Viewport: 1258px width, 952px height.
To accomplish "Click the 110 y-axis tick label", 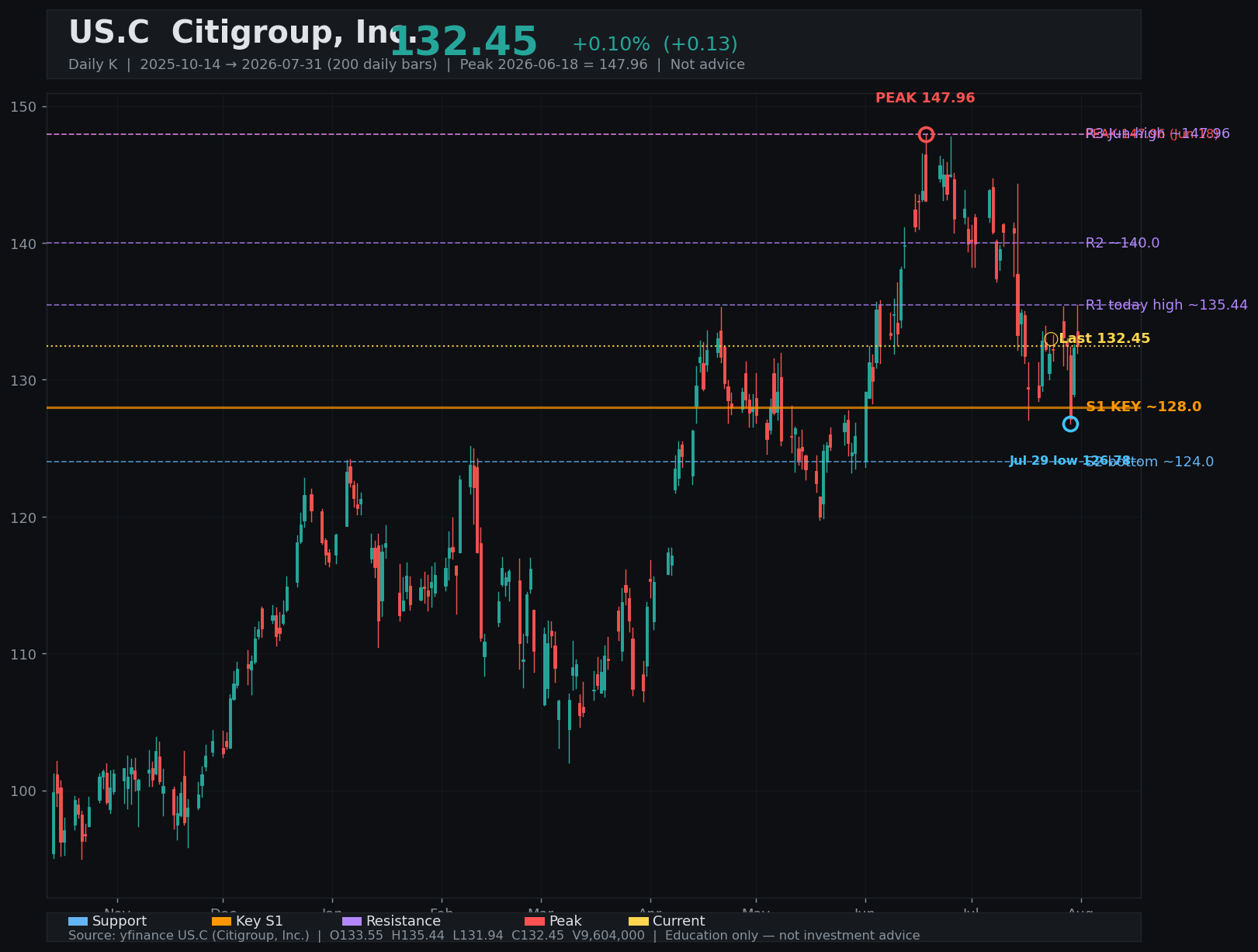I will (25, 654).
